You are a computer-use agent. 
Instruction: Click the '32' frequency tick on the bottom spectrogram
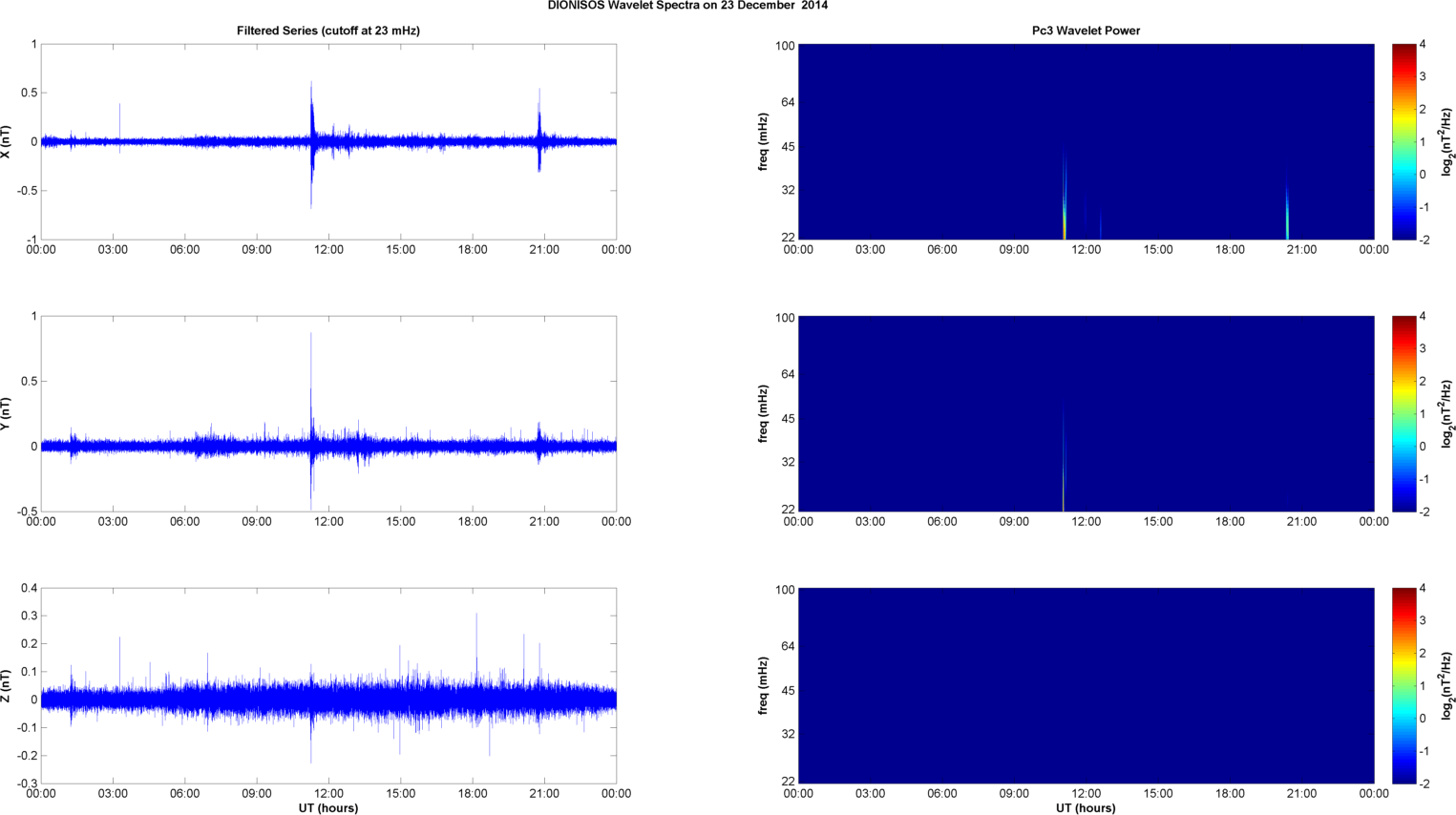(x=788, y=735)
